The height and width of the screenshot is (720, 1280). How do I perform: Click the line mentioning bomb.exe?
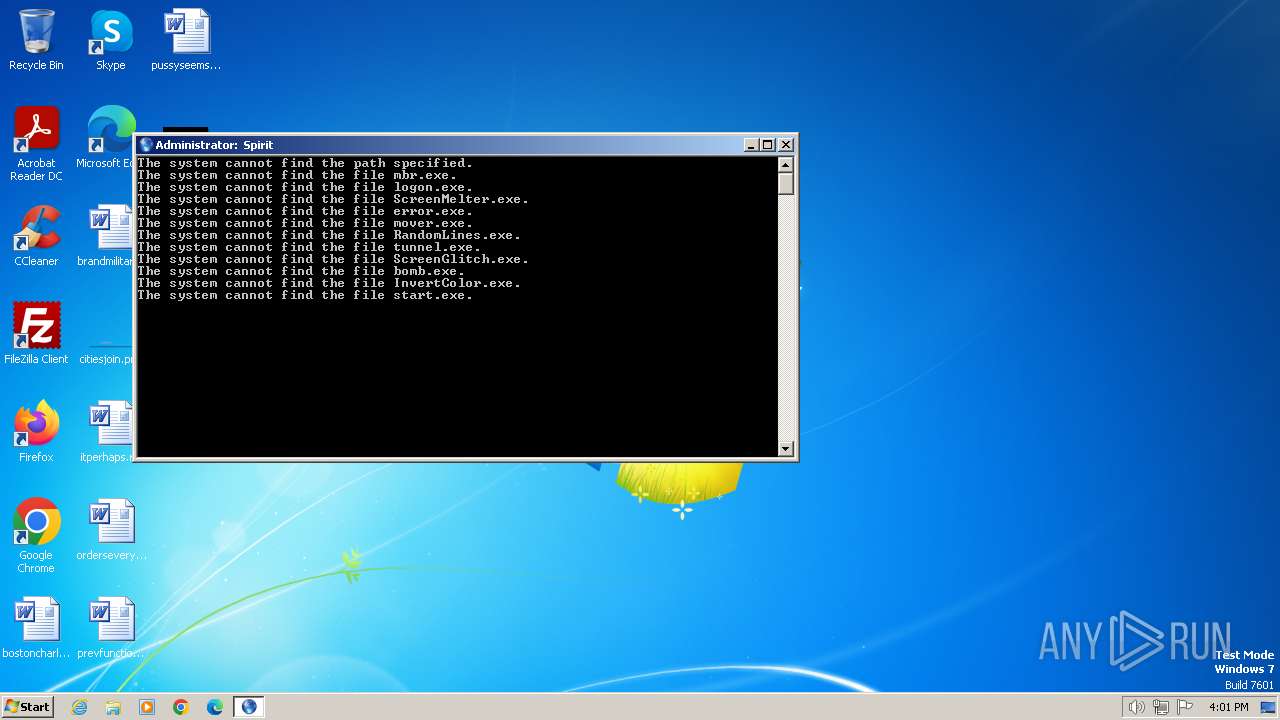tap(301, 271)
